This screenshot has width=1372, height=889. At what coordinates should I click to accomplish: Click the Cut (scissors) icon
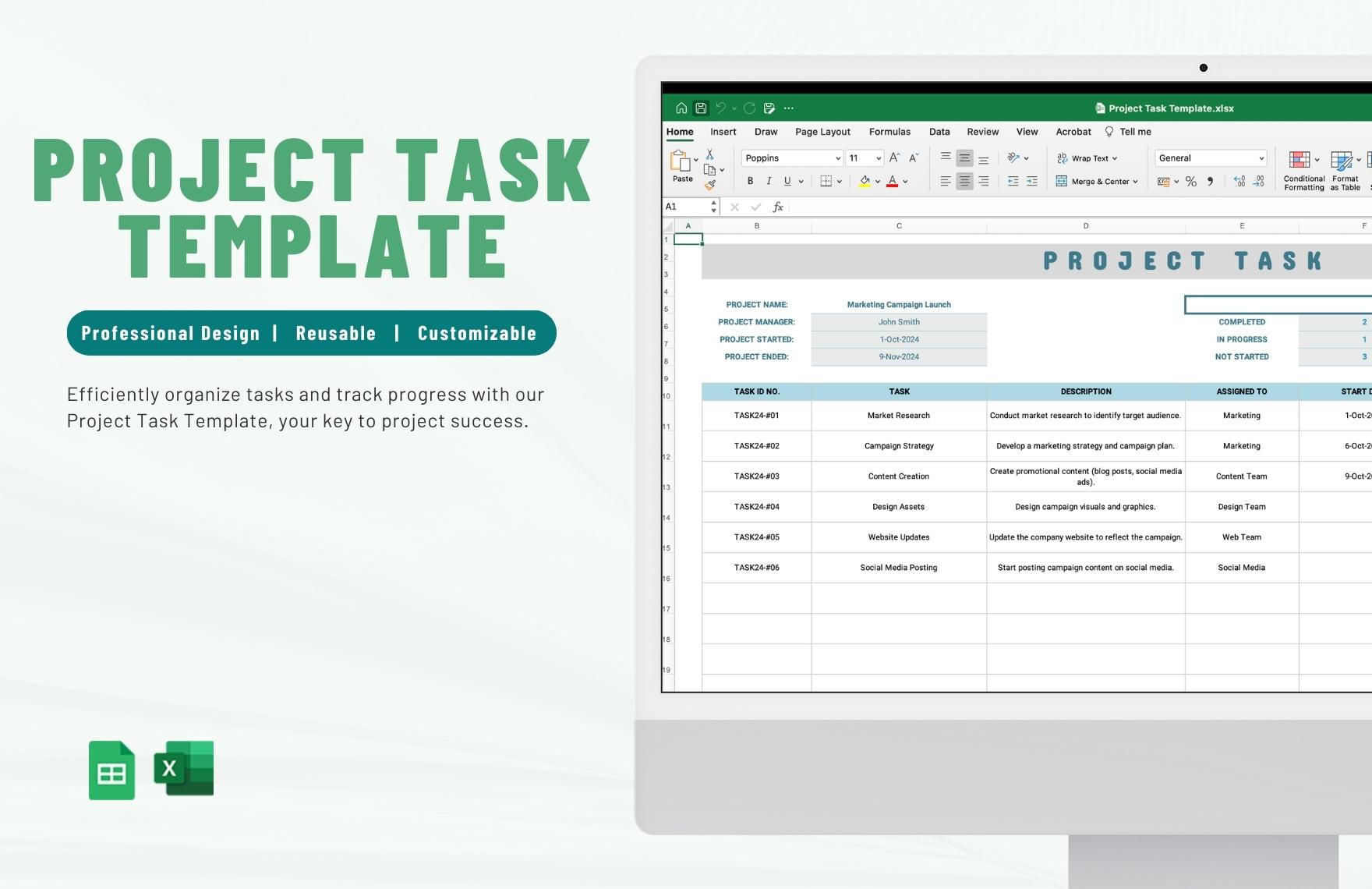point(711,154)
